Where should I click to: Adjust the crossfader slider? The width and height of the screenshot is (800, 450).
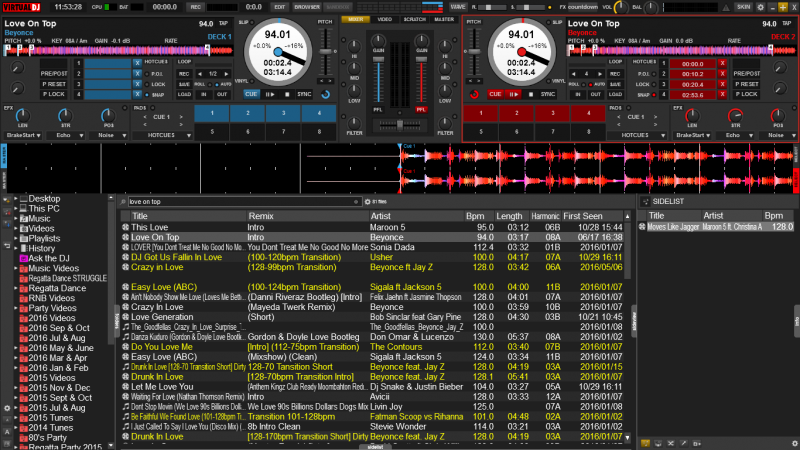(399, 124)
